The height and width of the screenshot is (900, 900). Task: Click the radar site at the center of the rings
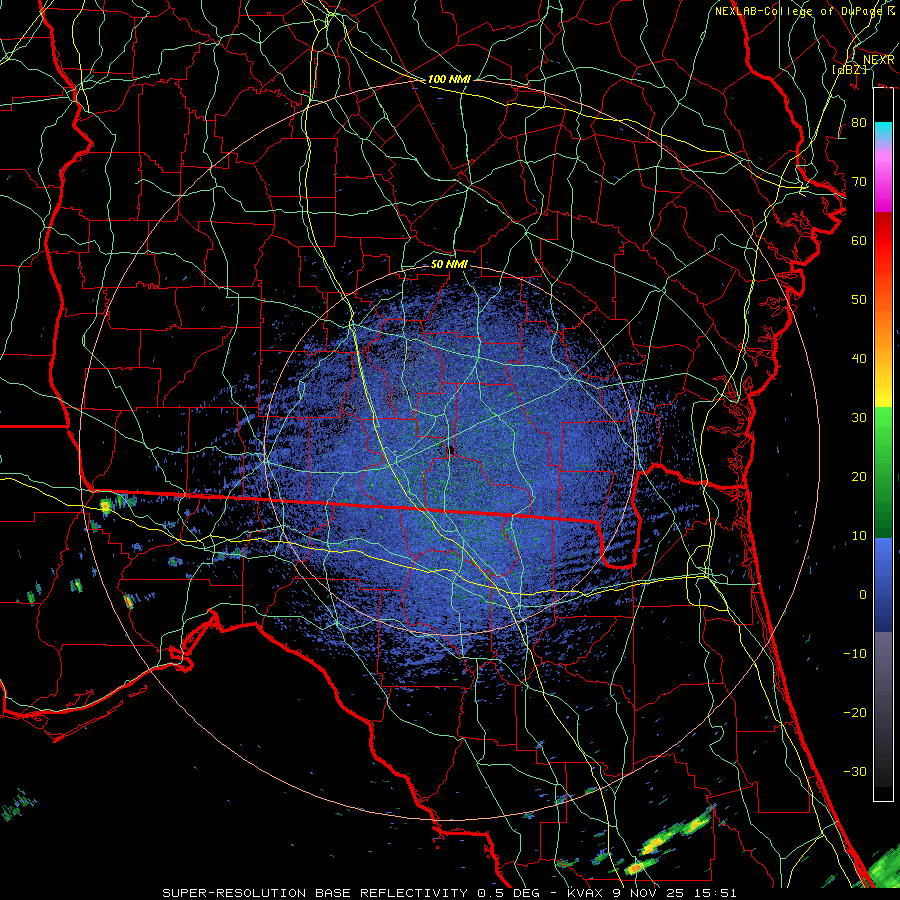pos(451,450)
